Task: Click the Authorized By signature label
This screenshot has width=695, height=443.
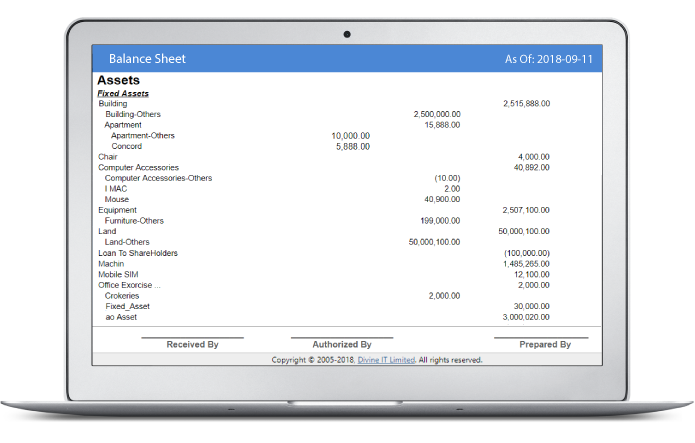Action: pos(342,344)
